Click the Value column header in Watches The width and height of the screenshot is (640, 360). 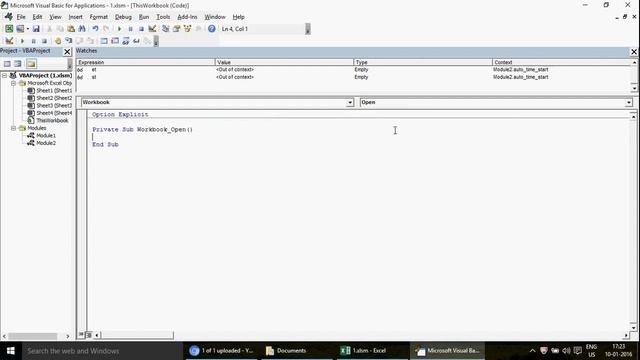(x=284, y=62)
